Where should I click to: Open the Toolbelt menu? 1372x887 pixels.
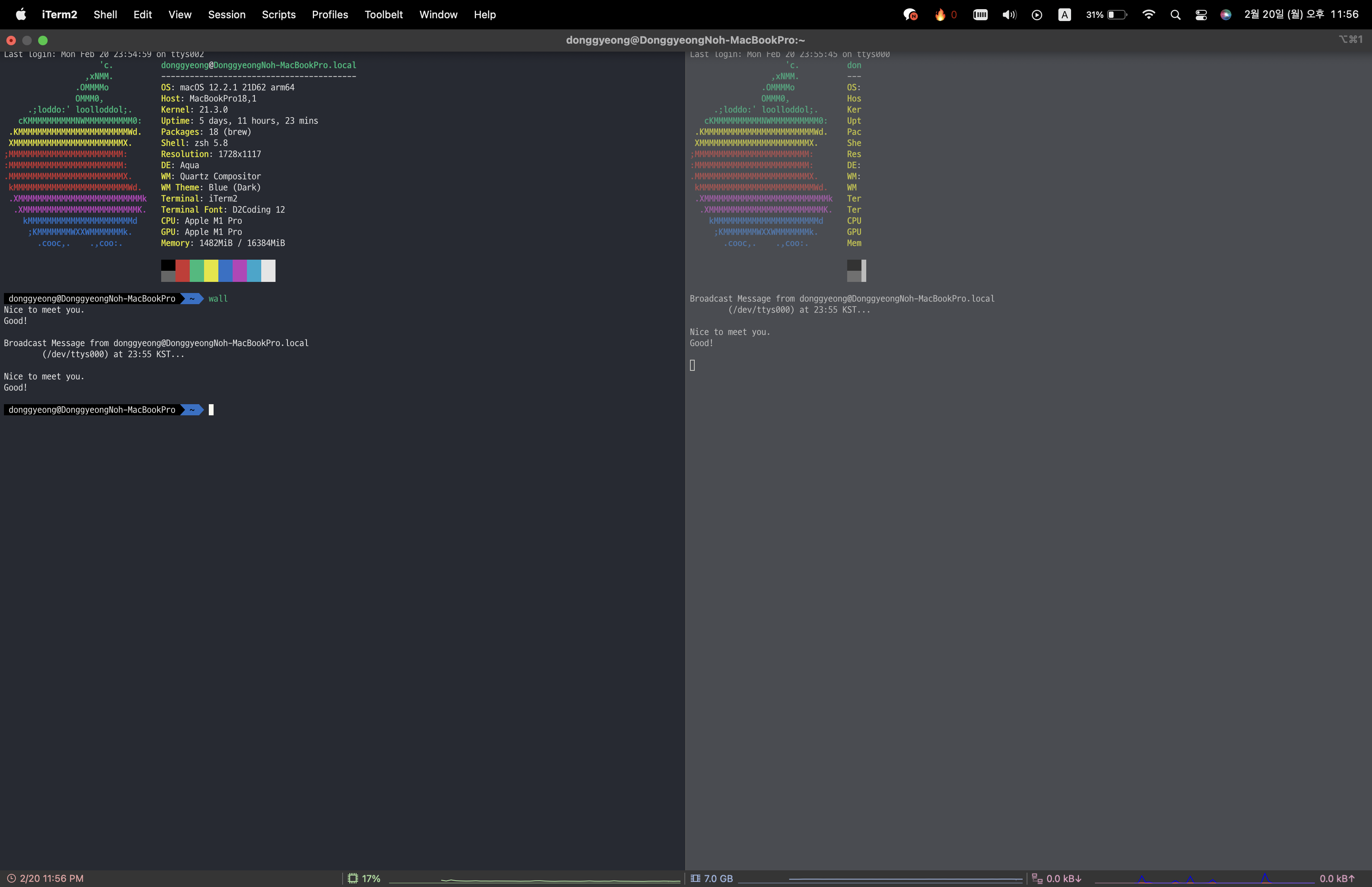[x=383, y=14]
